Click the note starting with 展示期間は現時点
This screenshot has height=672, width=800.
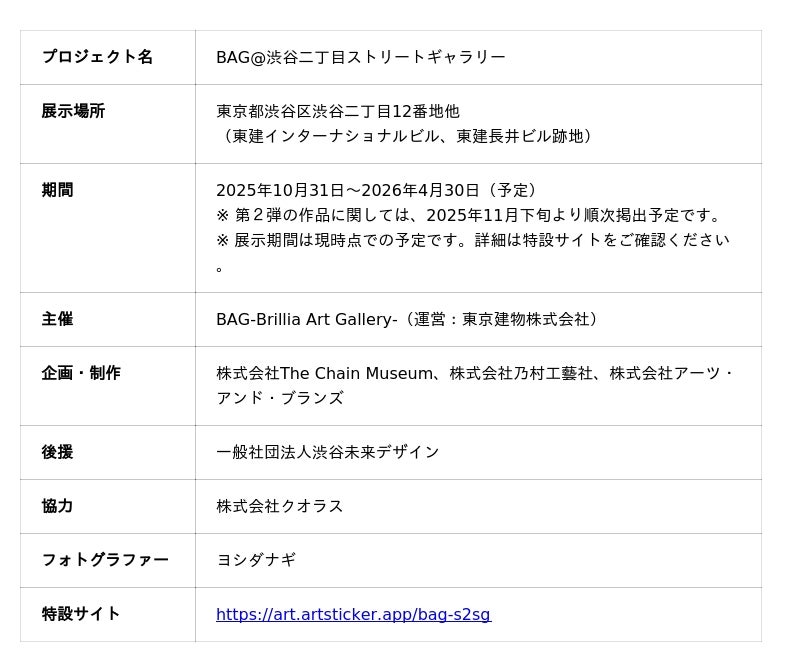point(472,240)
